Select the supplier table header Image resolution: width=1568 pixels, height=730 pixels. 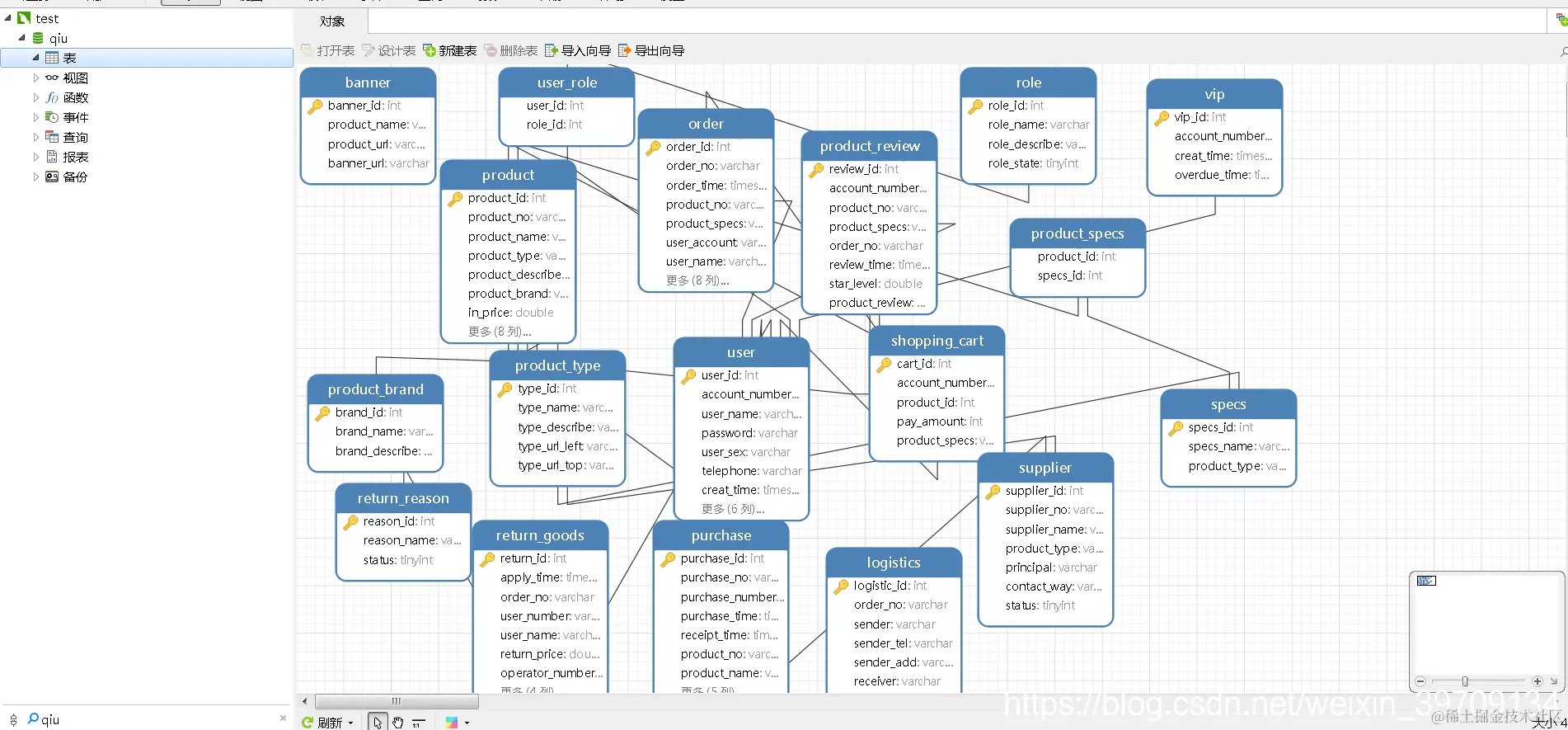1045,468
